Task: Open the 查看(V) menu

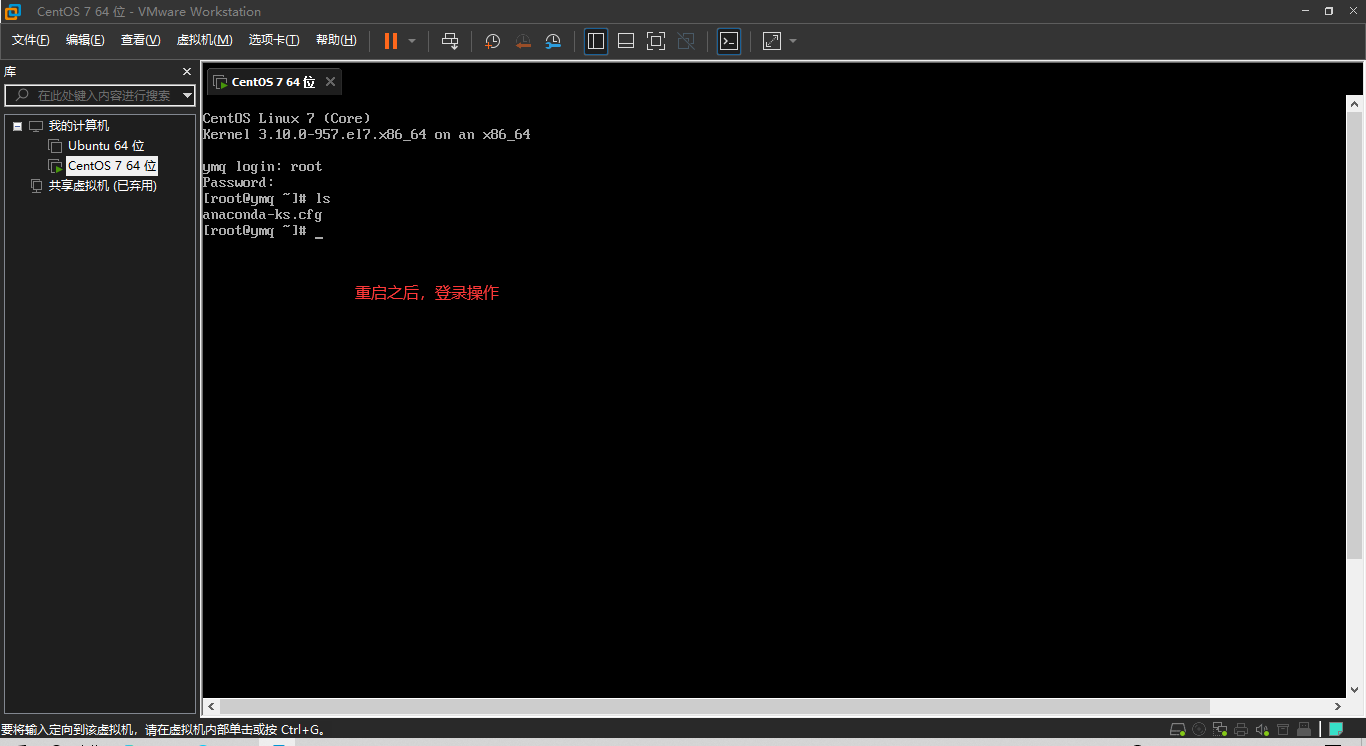Action: click(141, 40)
